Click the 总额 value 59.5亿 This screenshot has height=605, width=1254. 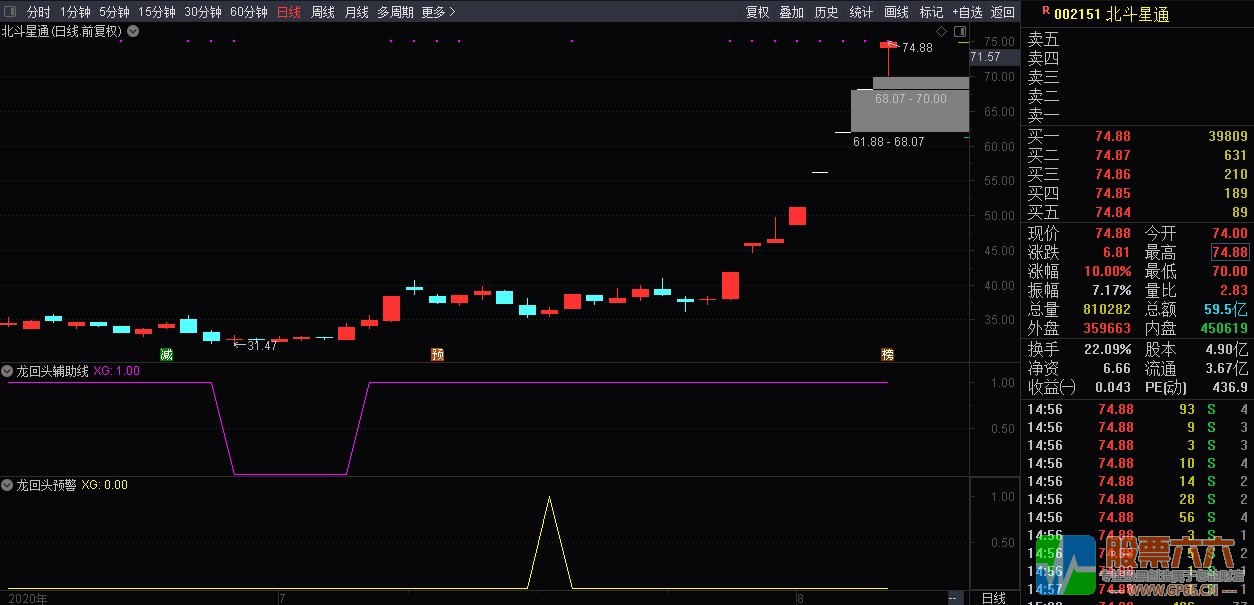click(1226, 309)
